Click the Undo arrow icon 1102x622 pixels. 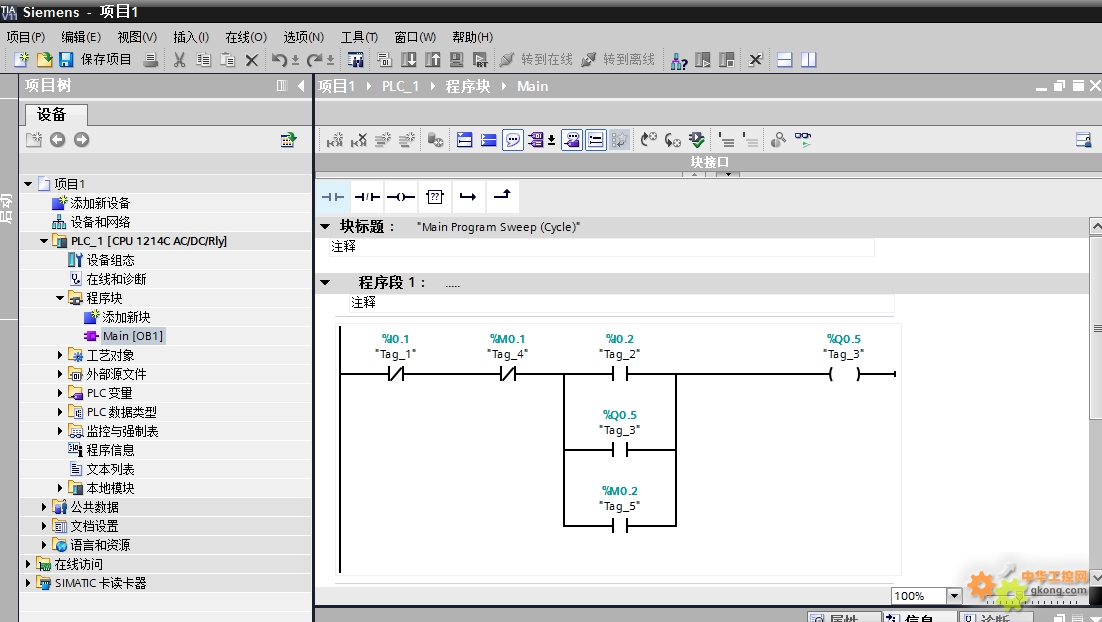pyautogui.click(x=279, y=60)
